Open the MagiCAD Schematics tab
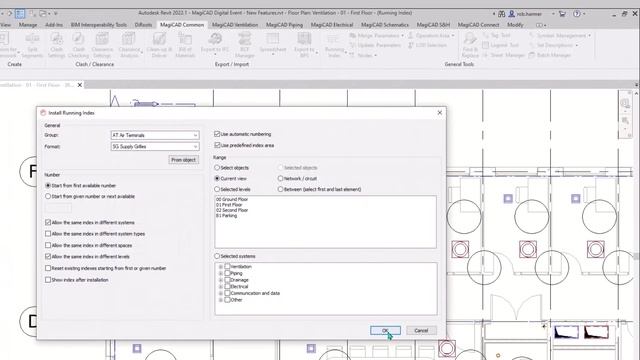This screenshot has width=640, height=360. point(385,25)
